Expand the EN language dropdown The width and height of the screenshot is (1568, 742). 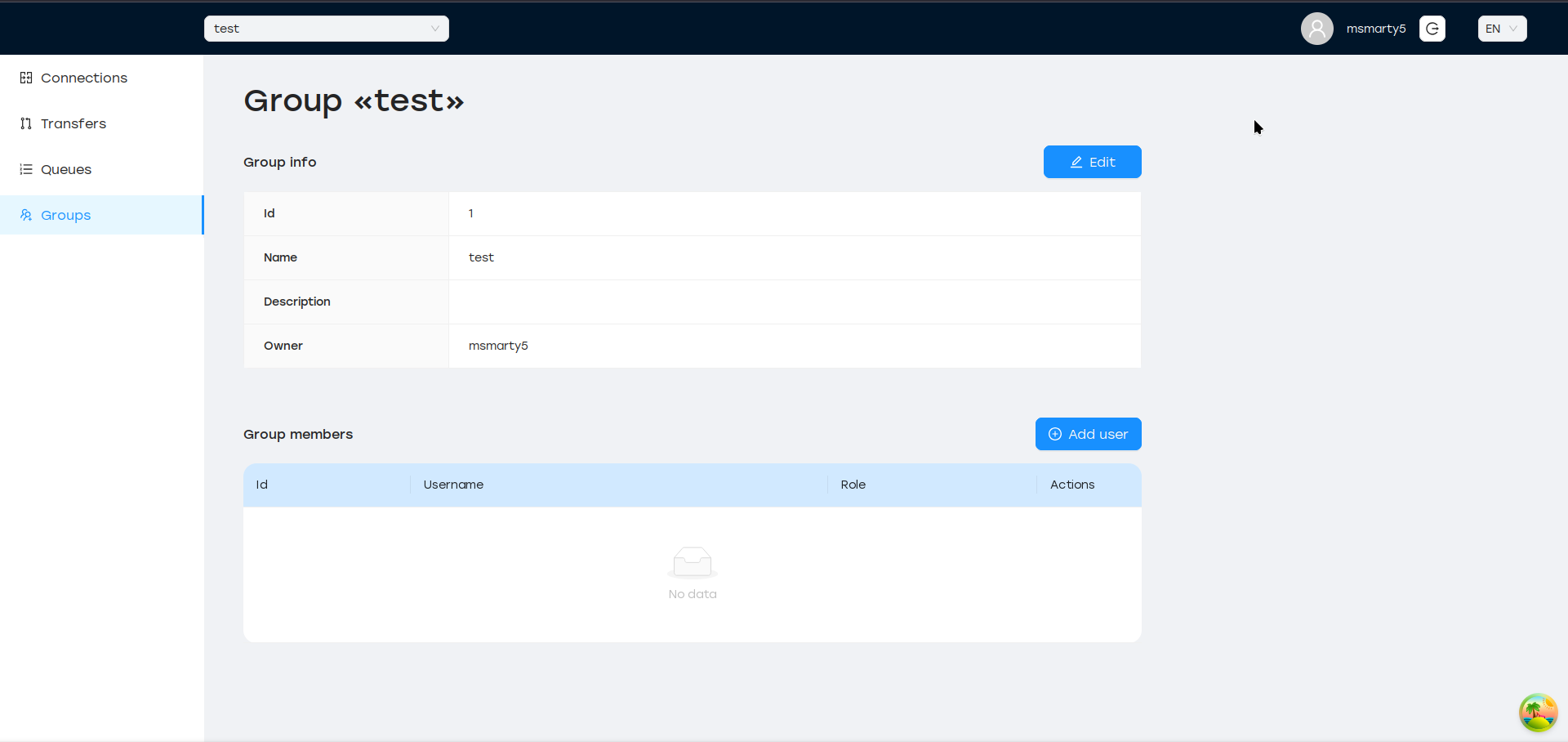[x=1501, y=29]
